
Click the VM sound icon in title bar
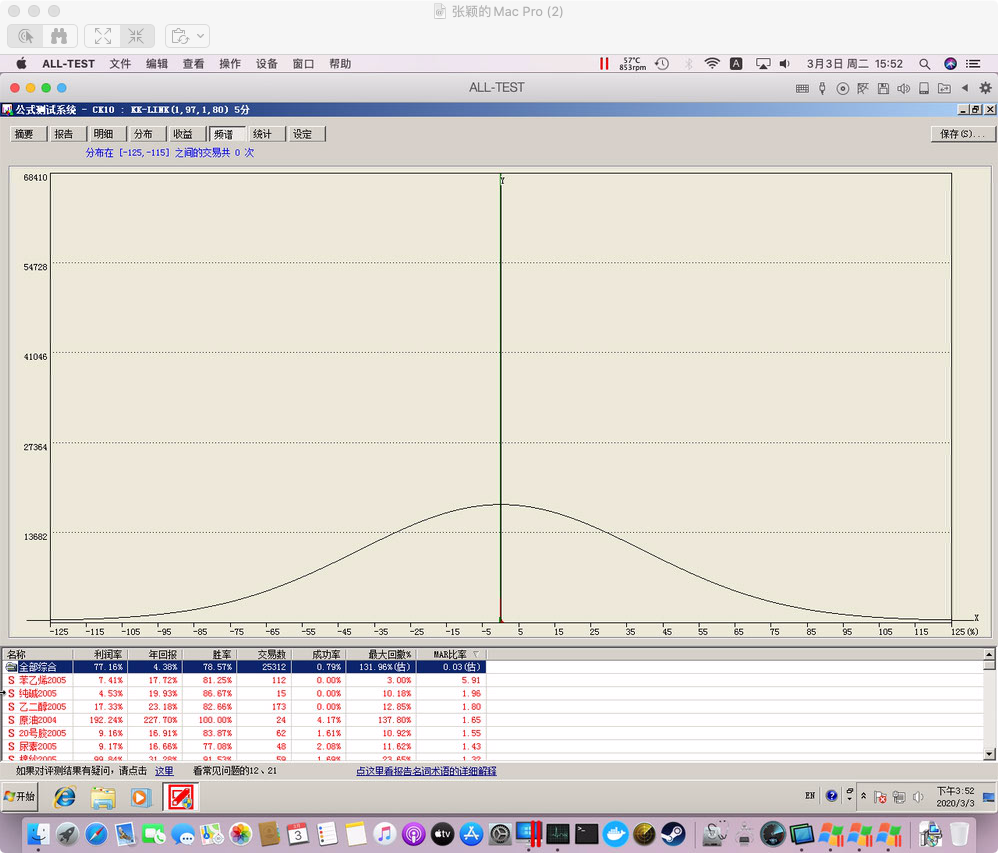(x=903, y=88)
